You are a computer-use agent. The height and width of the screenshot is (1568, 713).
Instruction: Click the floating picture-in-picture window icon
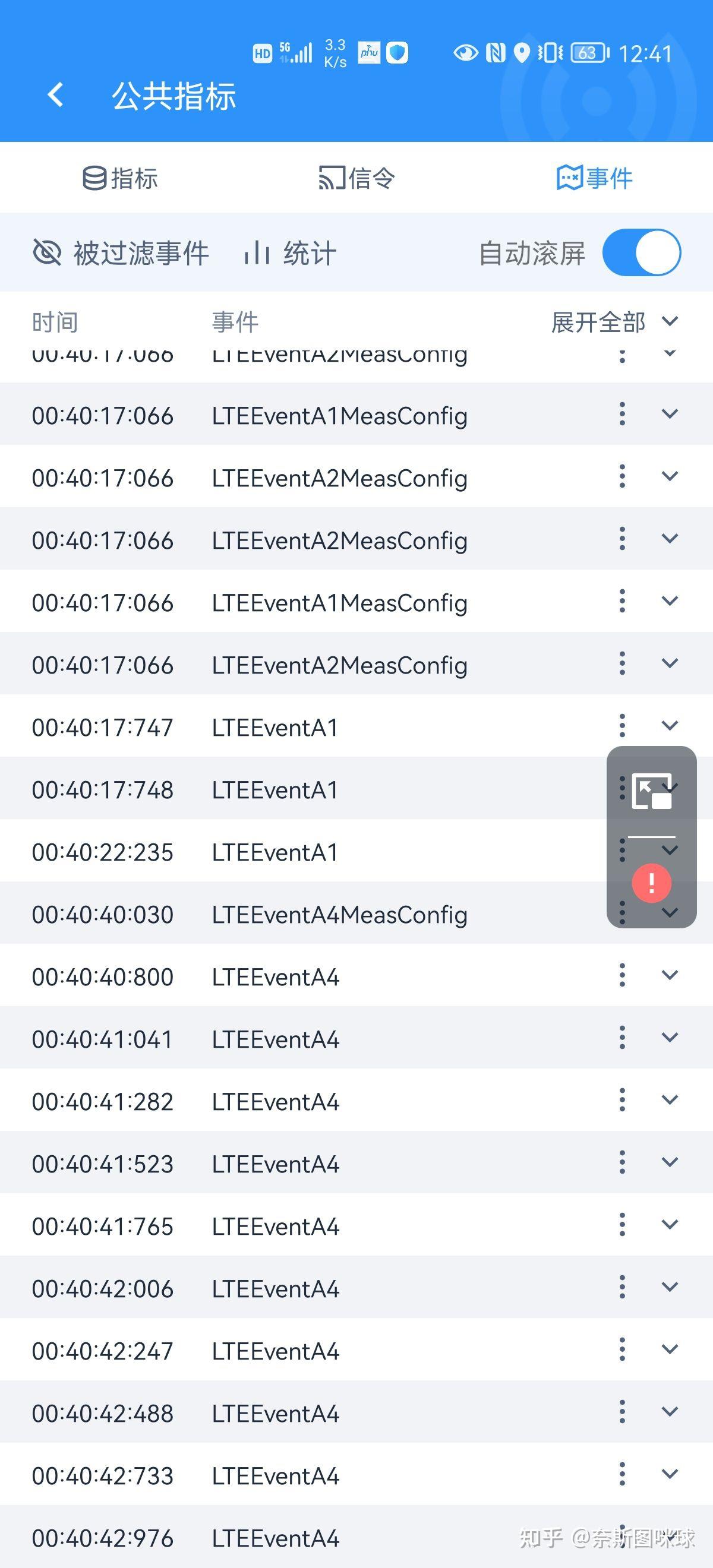pos(651,791)
